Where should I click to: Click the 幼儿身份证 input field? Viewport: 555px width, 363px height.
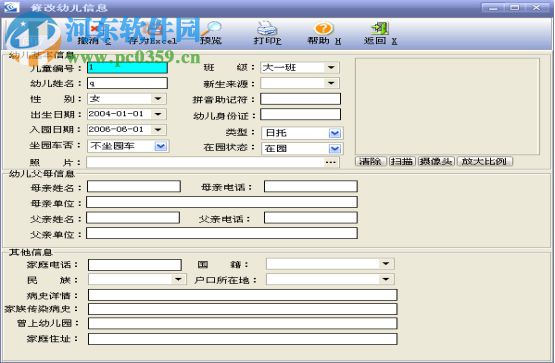click(x=301, y=114)
